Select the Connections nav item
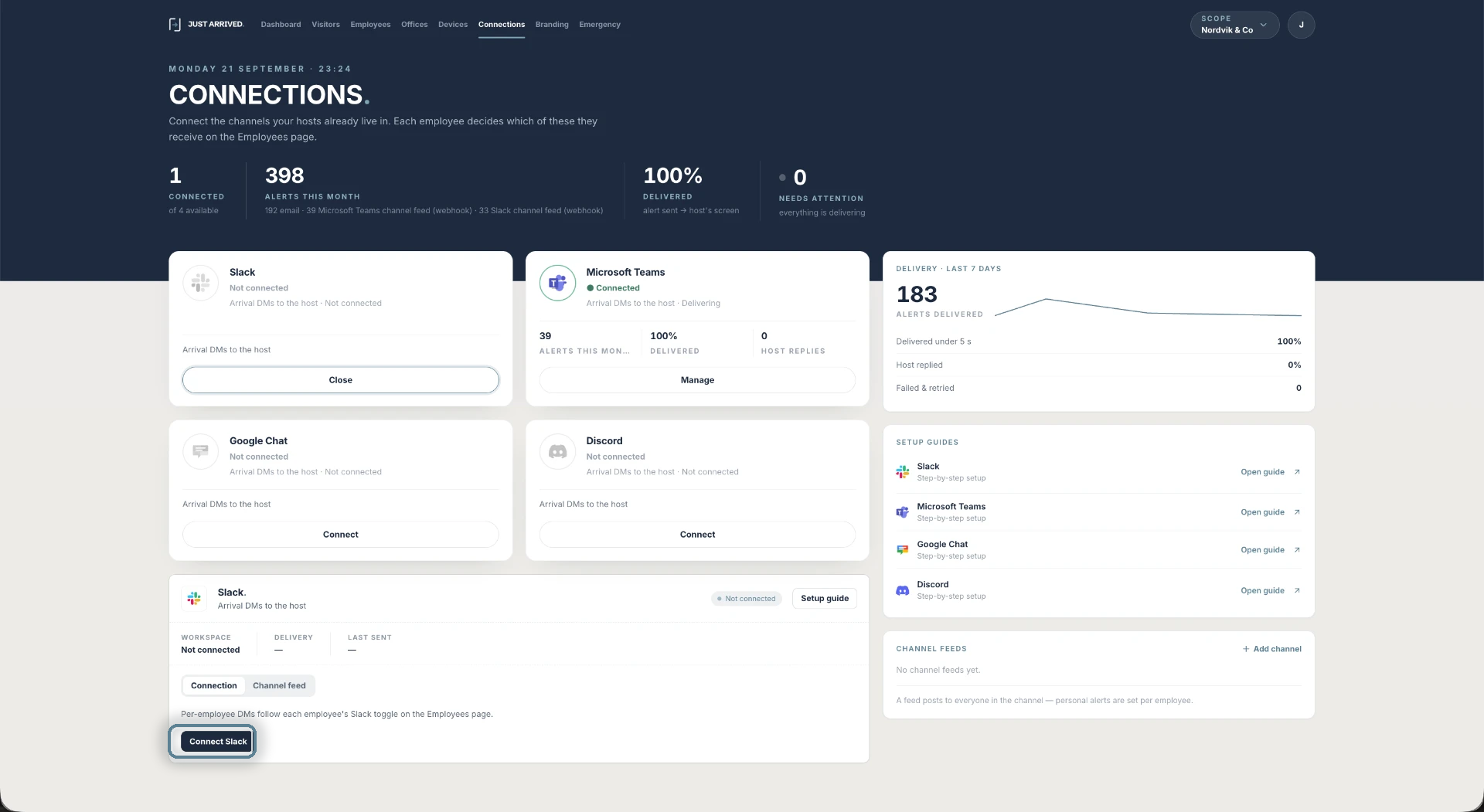 point(502,25)
